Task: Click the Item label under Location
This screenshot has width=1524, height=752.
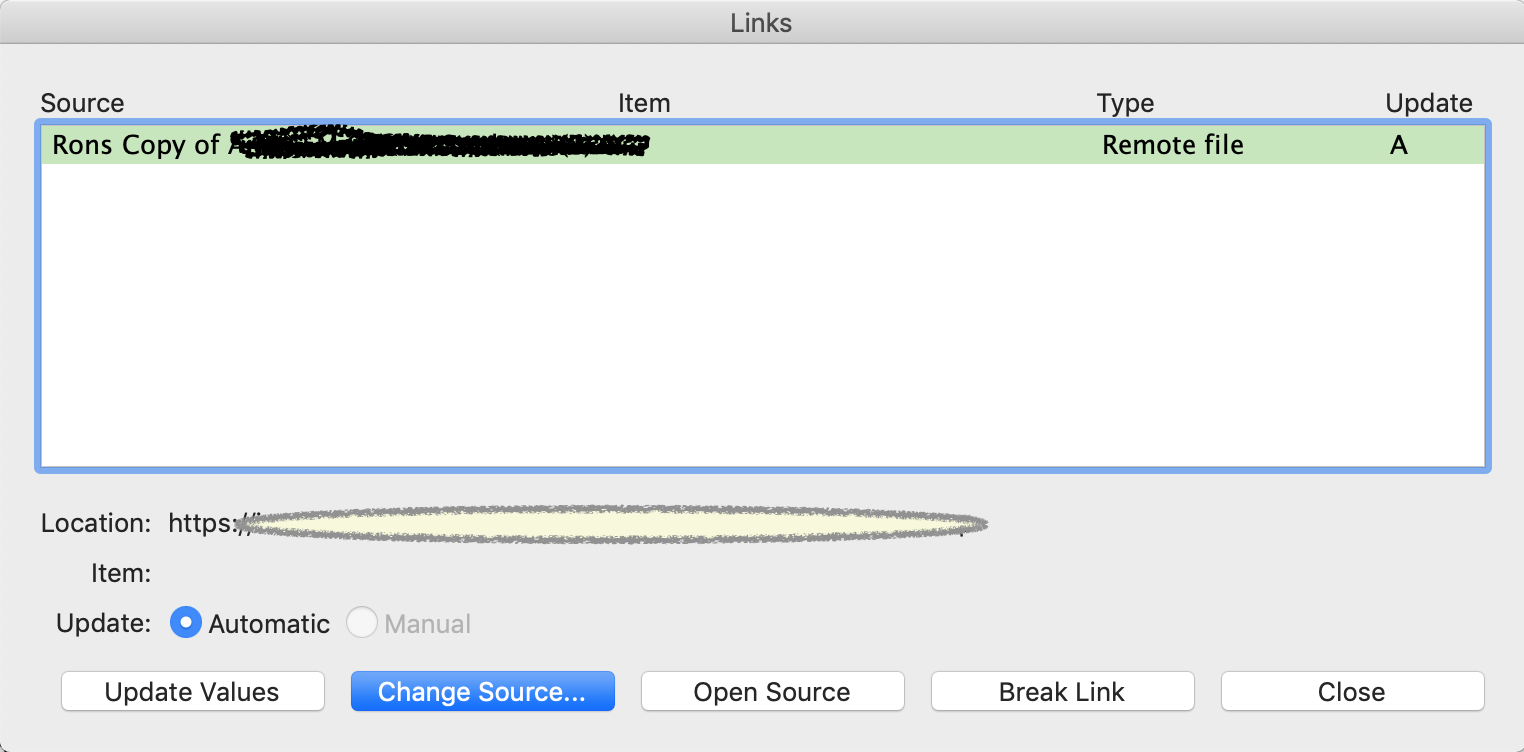Action: 120,573
